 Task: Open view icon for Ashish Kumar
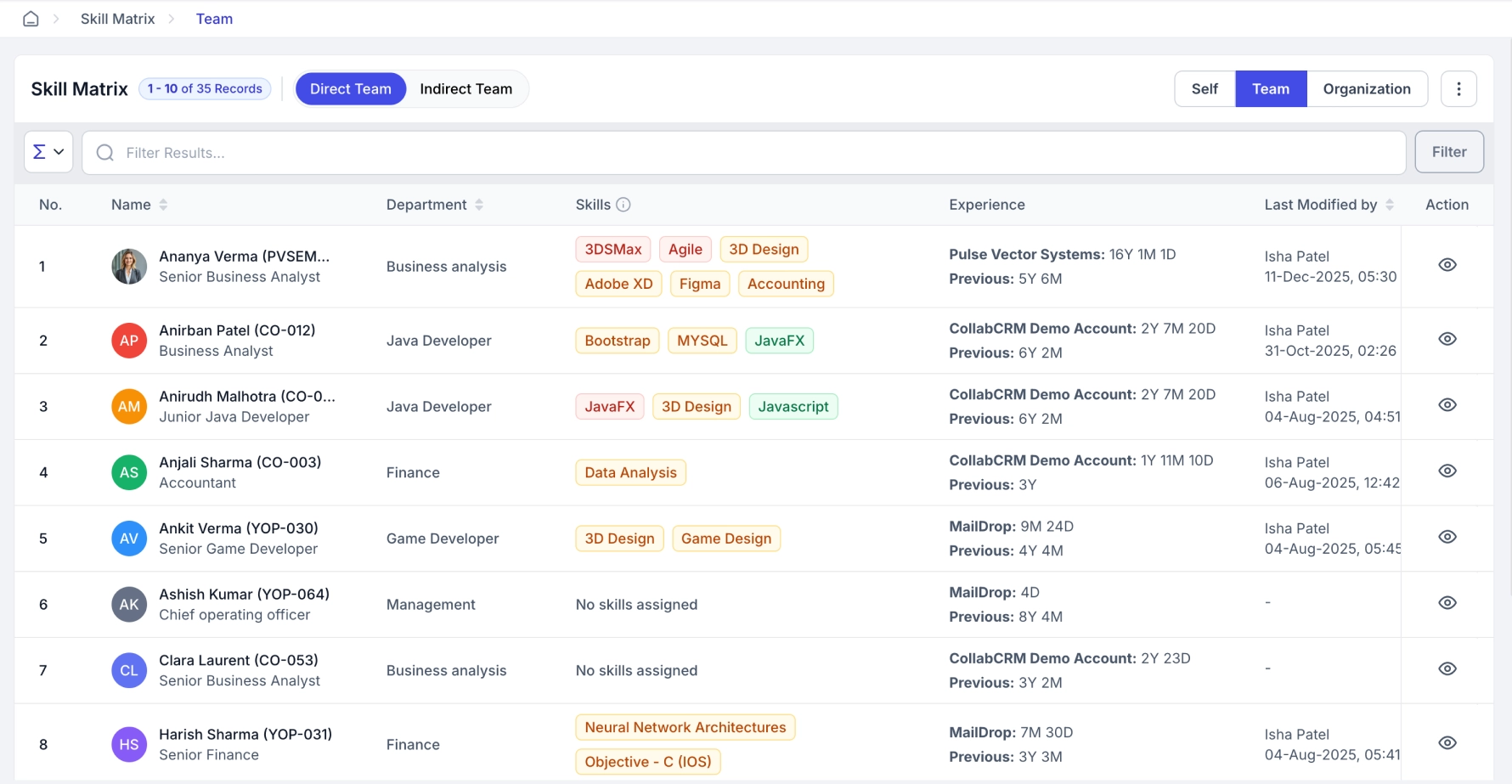(1447, 603)
